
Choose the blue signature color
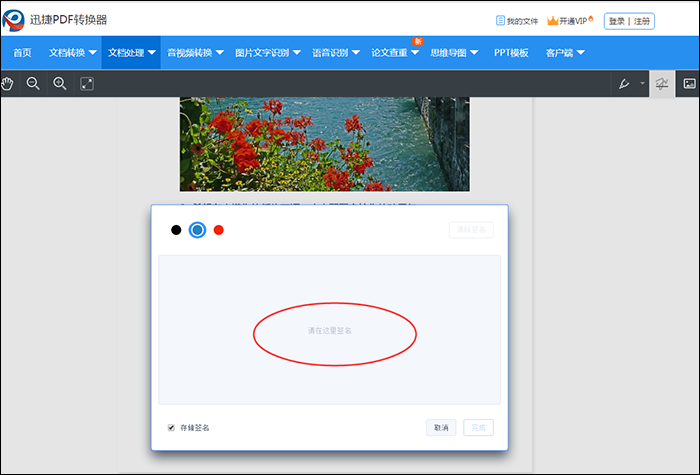[x=197, y=230]
